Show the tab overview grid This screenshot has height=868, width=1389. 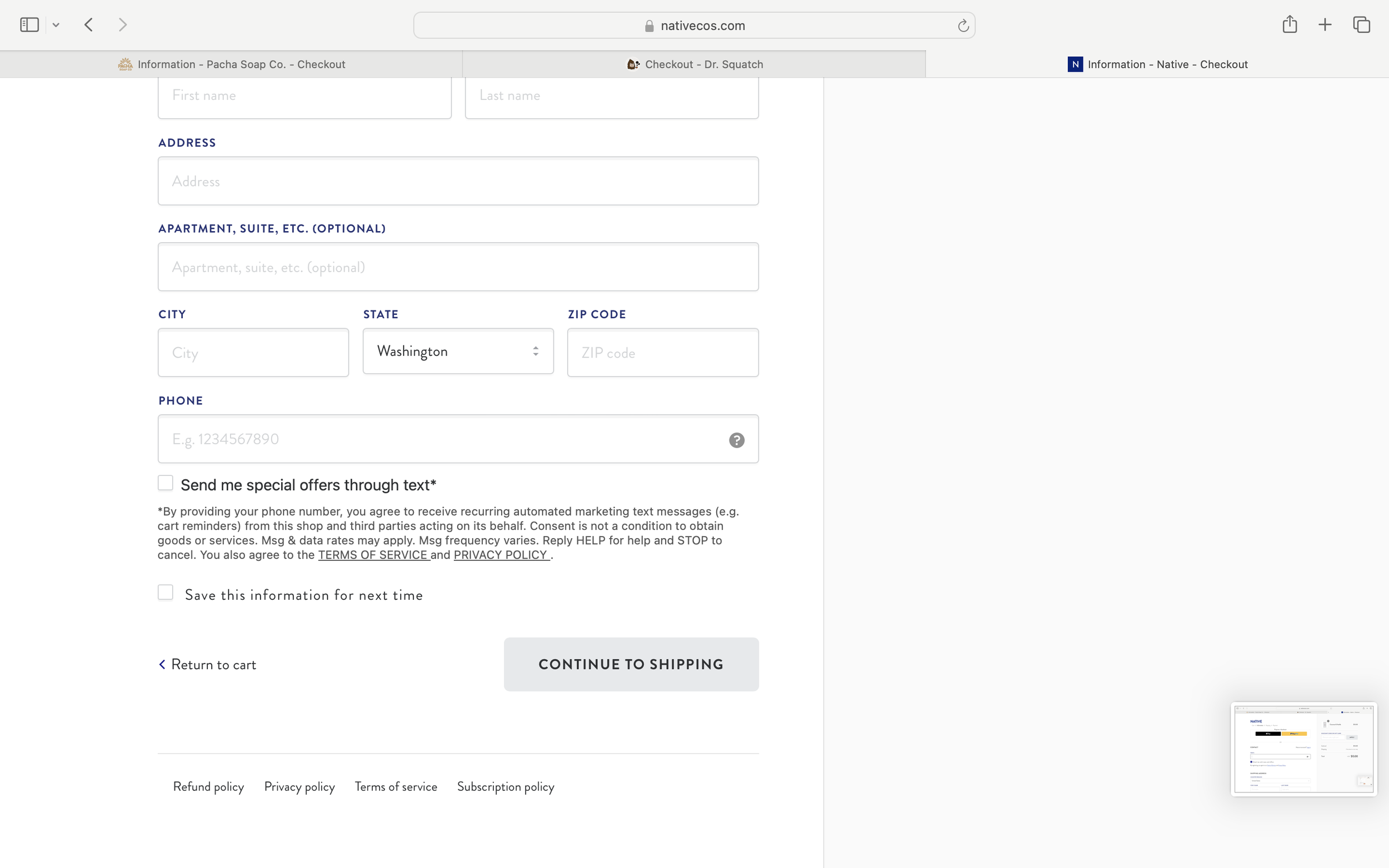click(x=1360, y=24)
